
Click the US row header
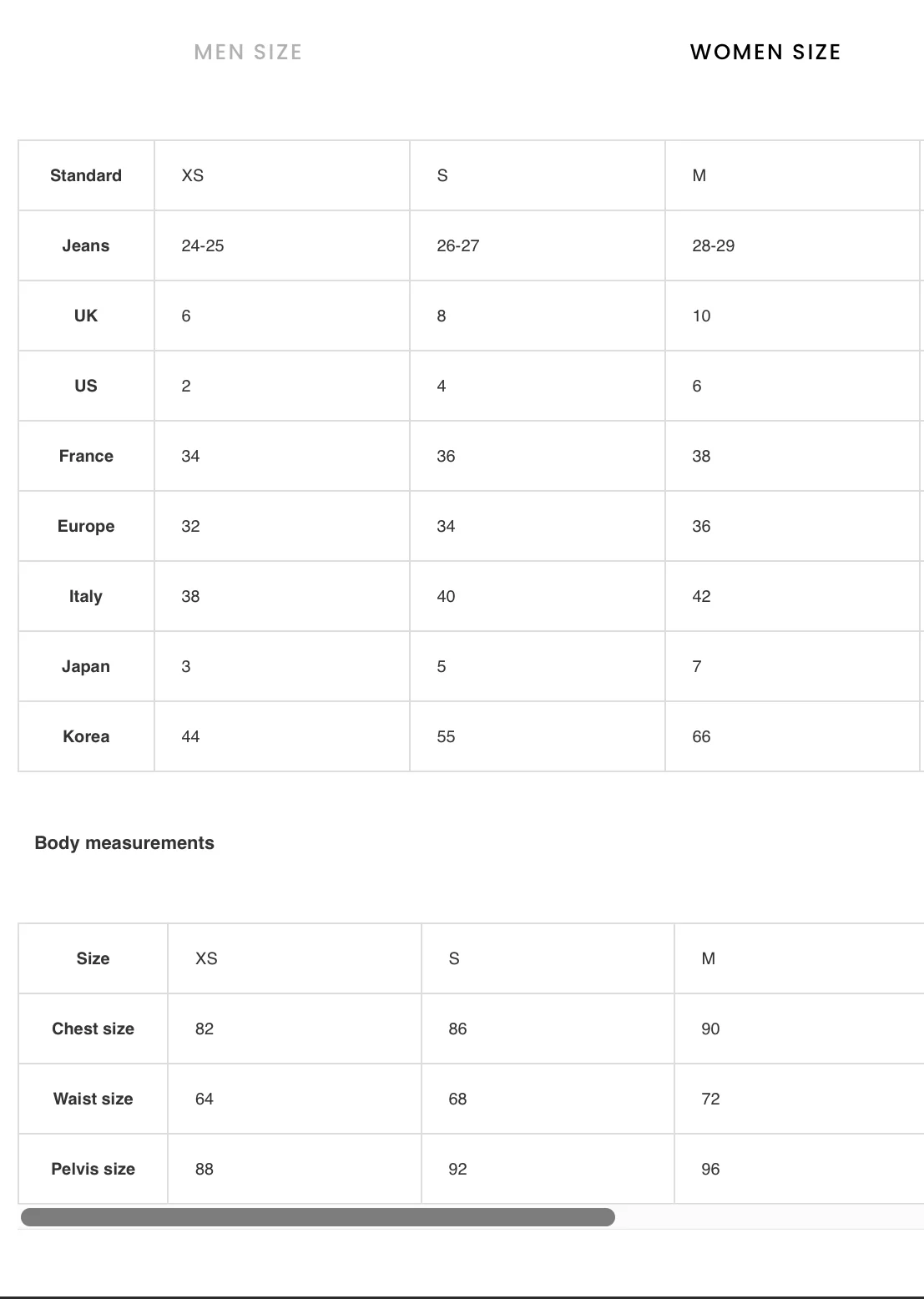86,386
